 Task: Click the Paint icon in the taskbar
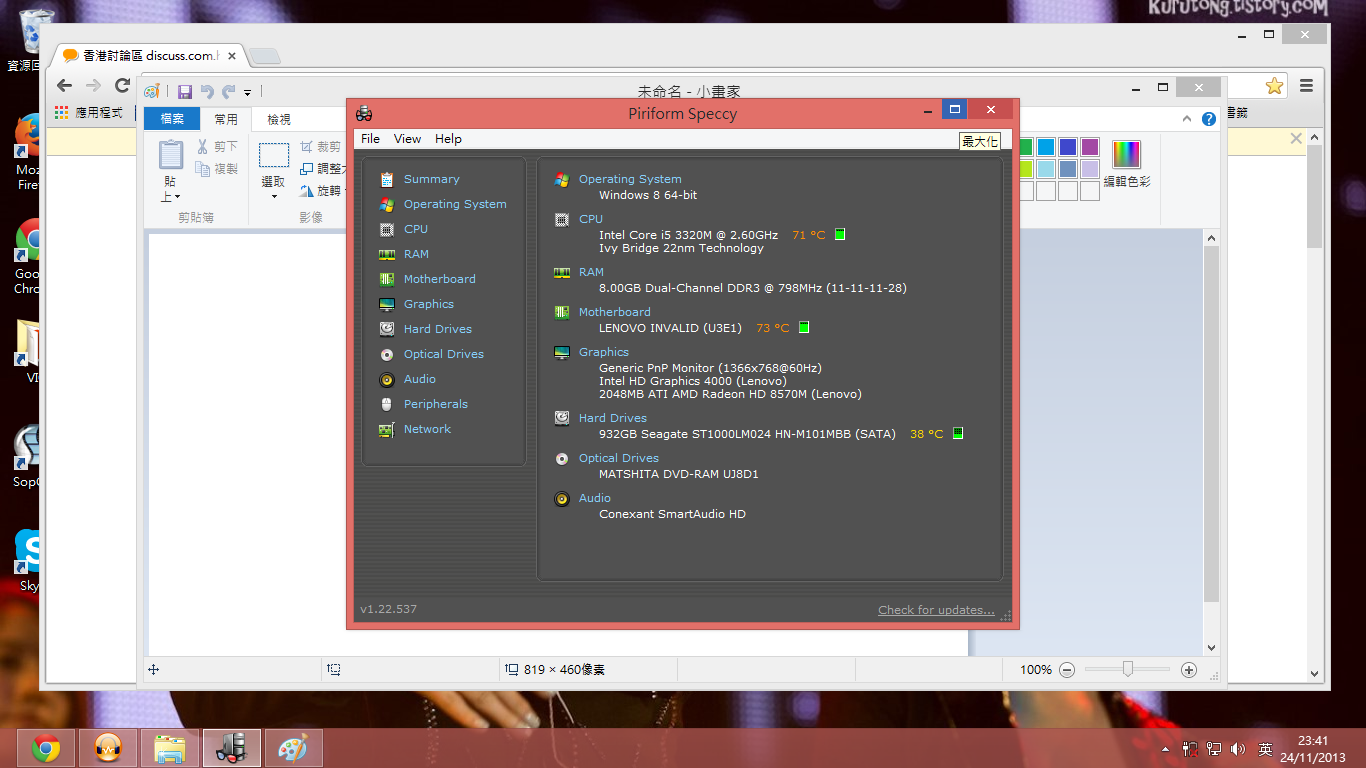[x=294, y=748]
